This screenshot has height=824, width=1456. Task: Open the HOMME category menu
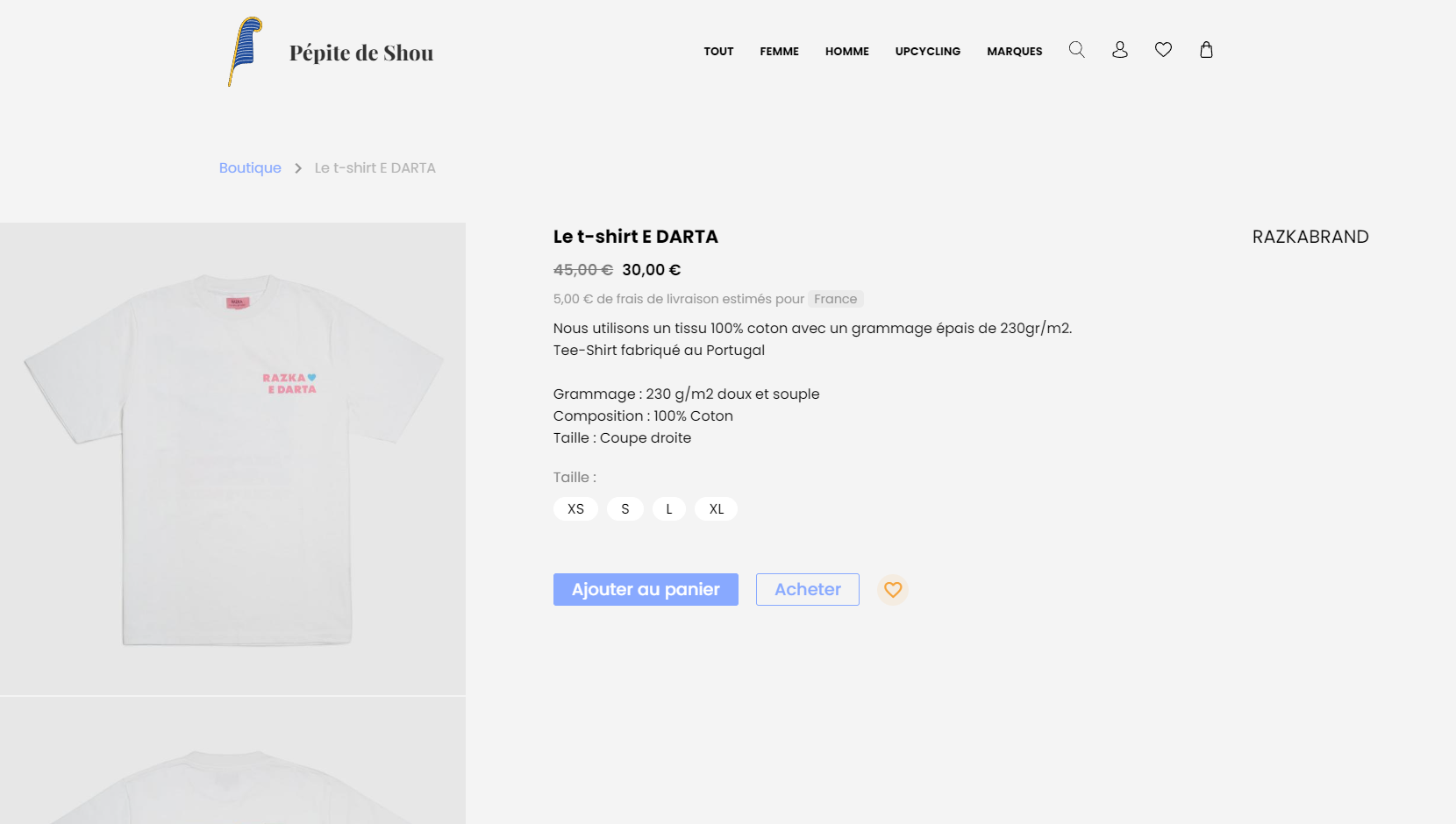pos(846,51)
